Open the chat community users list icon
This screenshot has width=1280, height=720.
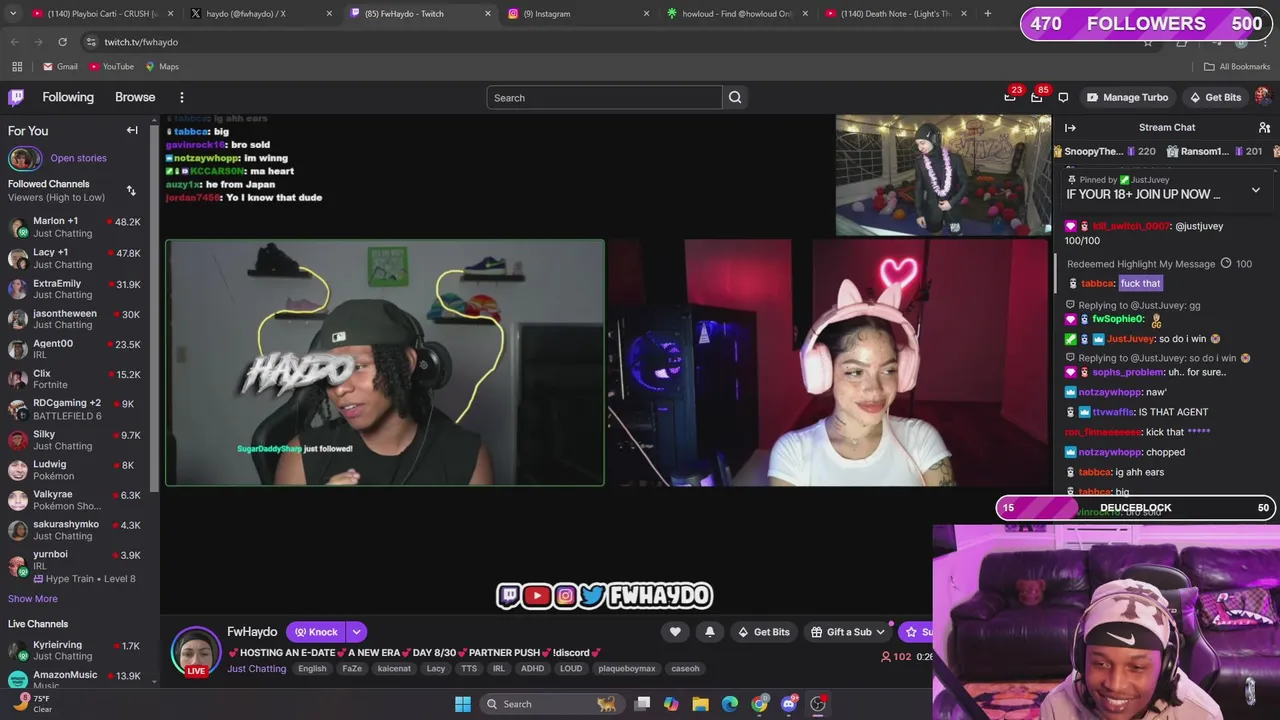pos(1264,127)
